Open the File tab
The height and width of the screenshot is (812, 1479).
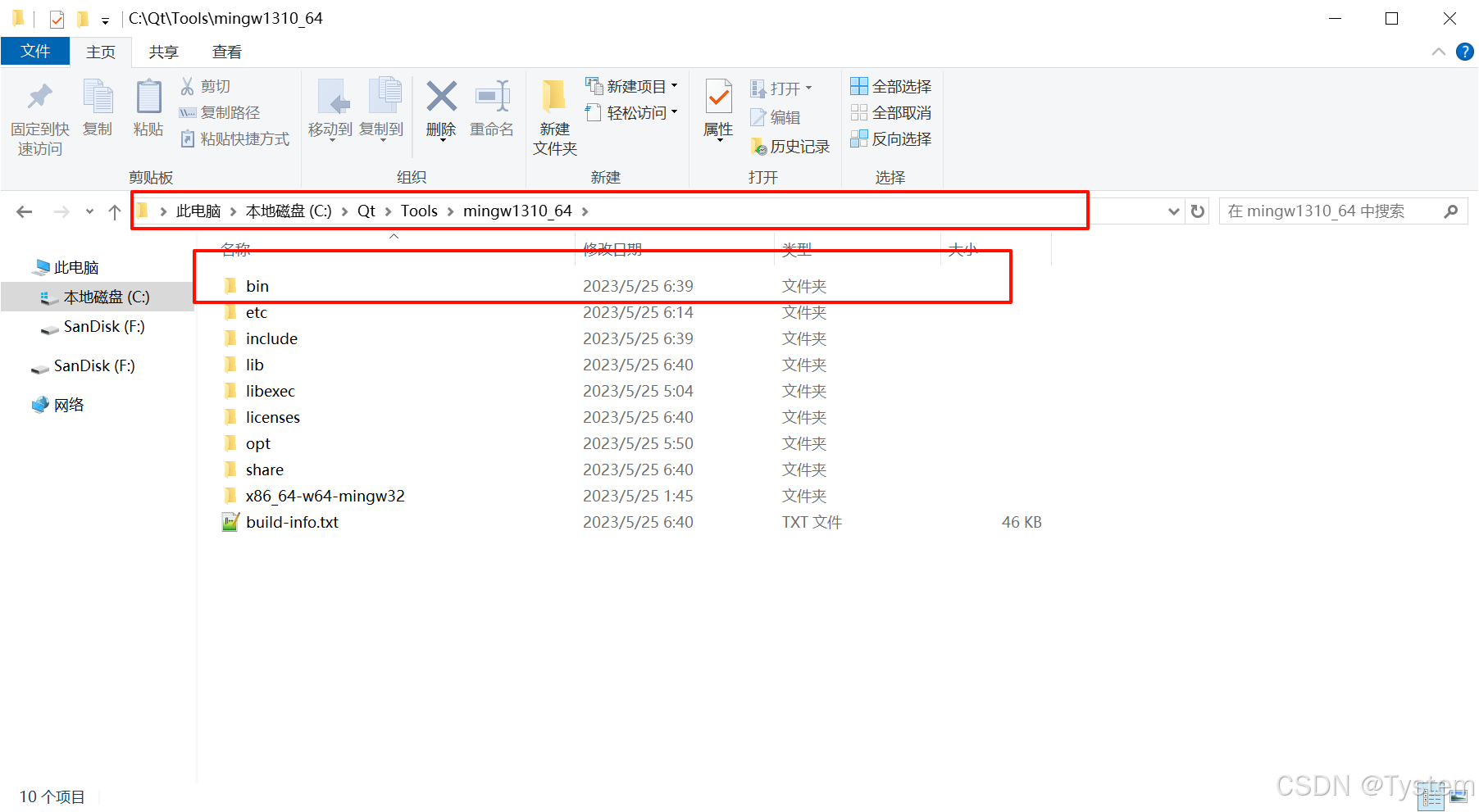35,51
